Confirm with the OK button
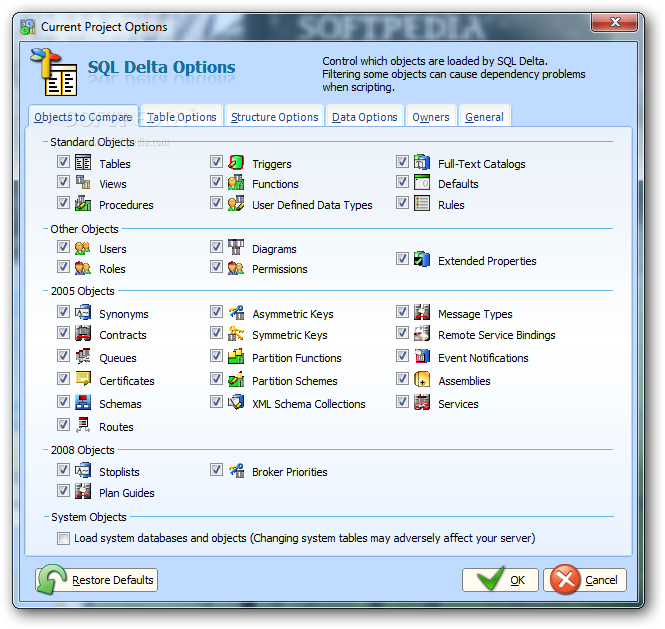 [x=500, y=580]
